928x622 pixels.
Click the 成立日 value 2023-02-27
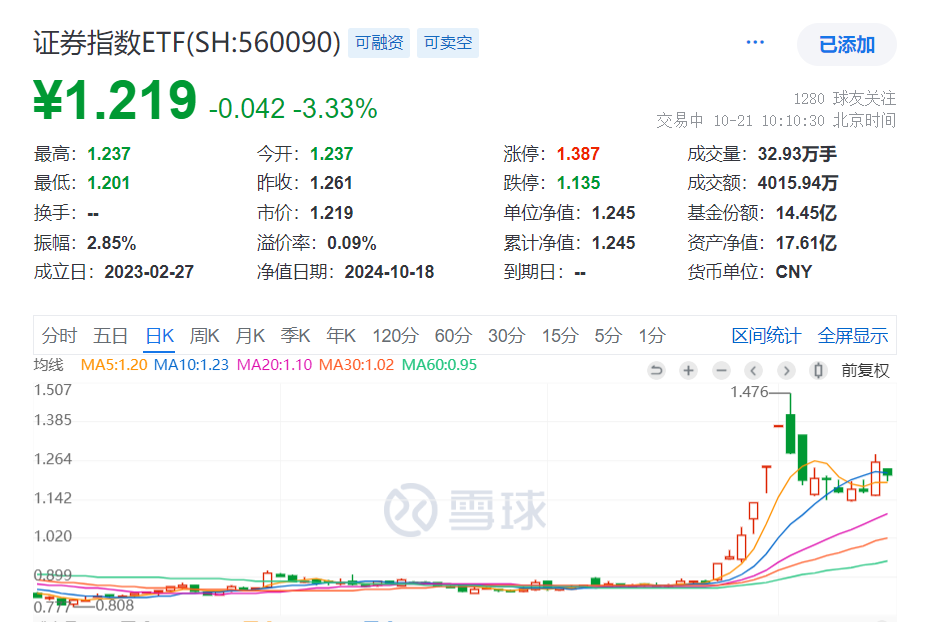point(149,272)
